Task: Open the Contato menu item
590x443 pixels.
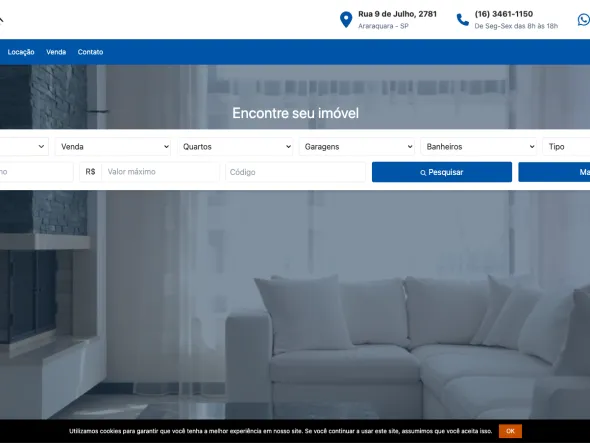Action: [90, 52]
